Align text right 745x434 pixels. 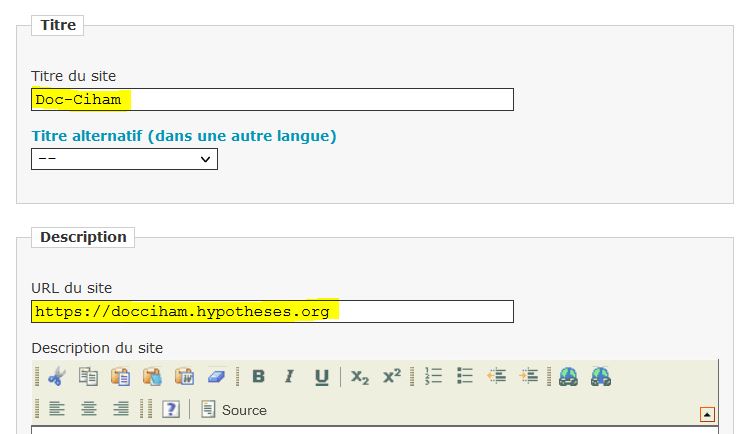tap(121, 409)
